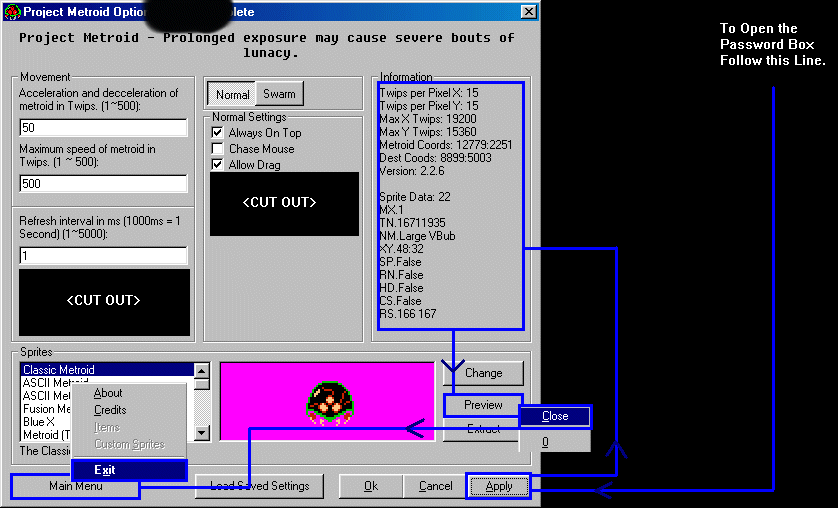Click the 'RS.166 167' line
The image size is (838, 508).
tap(408, 314)
